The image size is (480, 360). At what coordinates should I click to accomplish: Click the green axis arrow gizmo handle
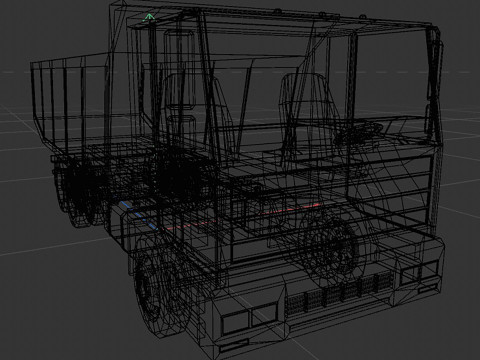[x=149, y=18]
